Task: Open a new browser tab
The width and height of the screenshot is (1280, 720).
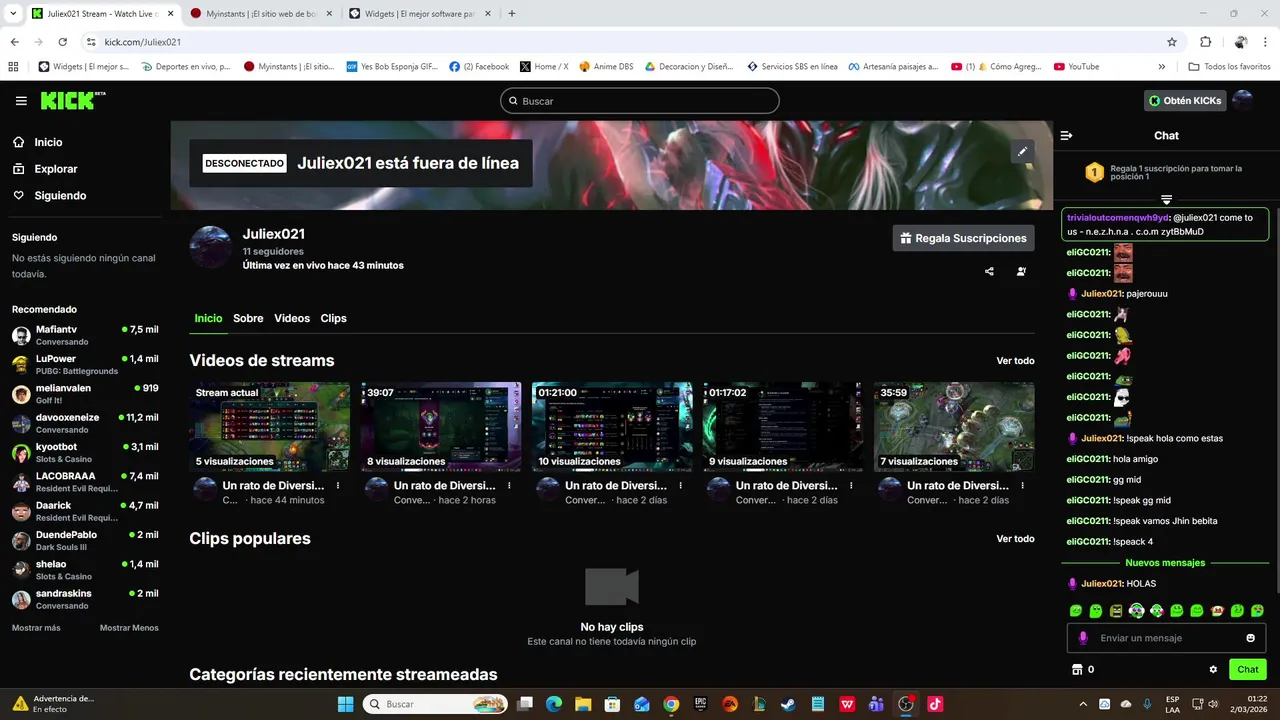Action: click(x=512, y=14)
